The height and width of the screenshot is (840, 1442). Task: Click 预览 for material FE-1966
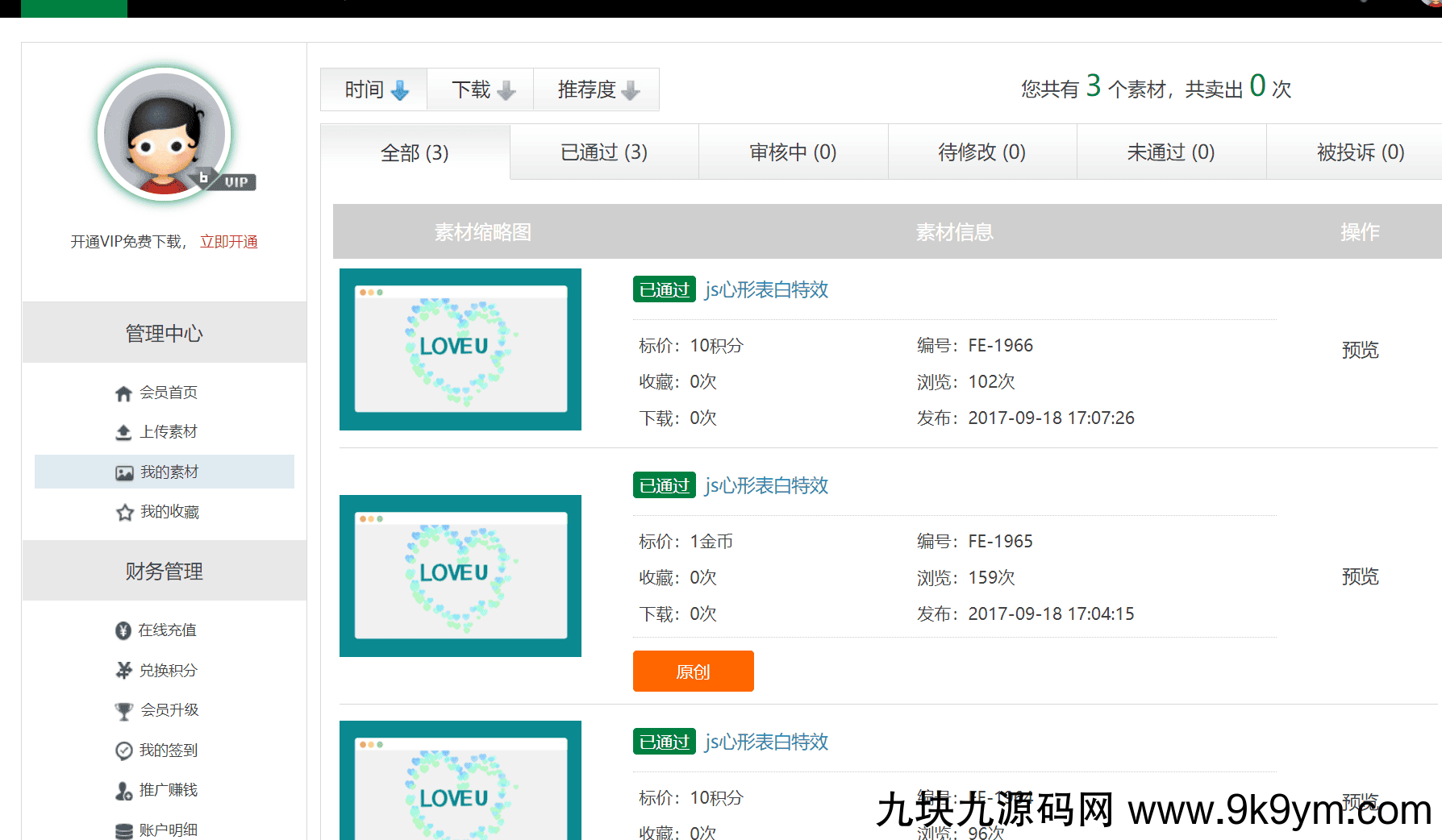pyautogui.click(x=1360, y=350)
